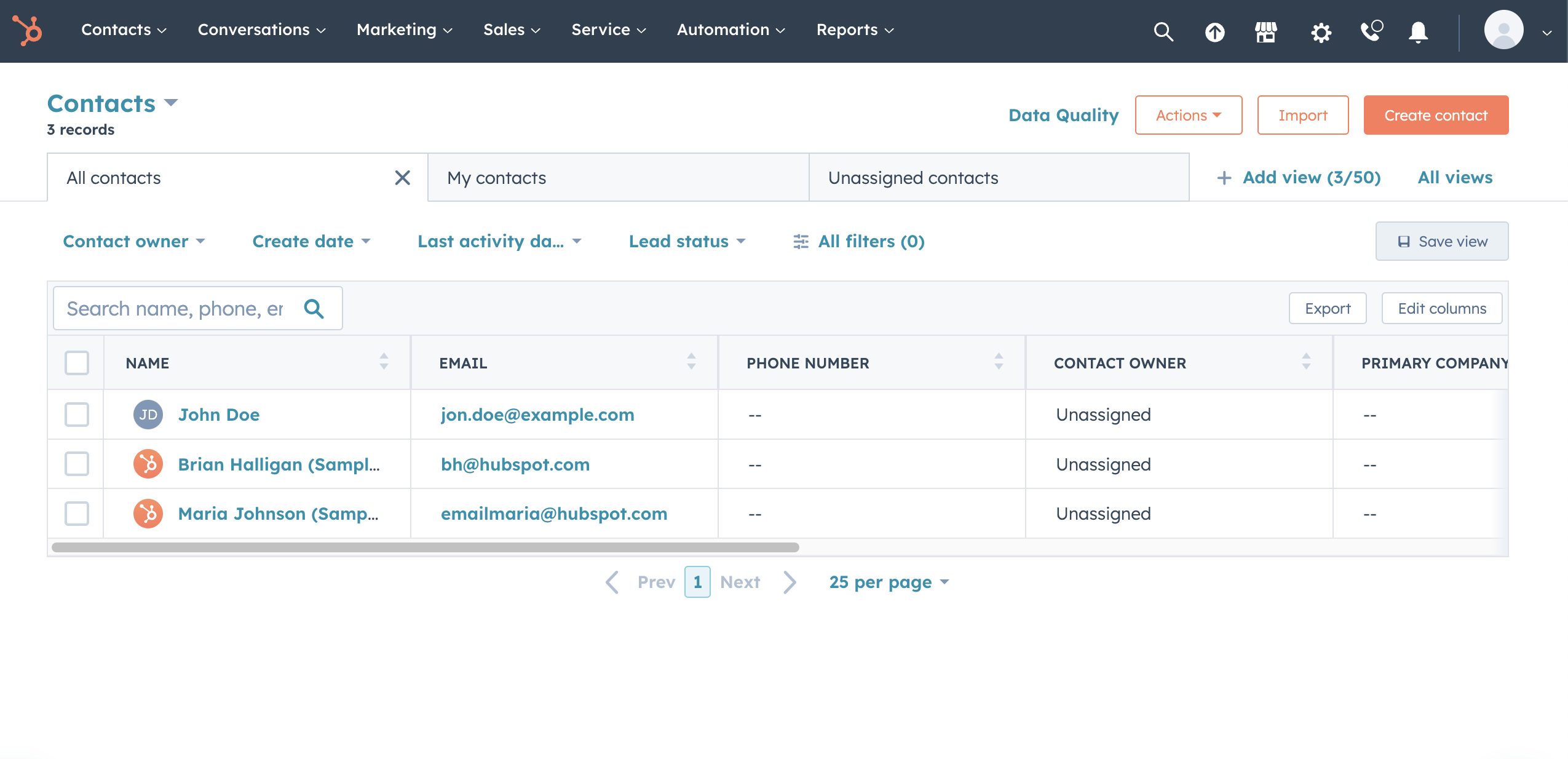Open the settings gear icon
The width and height of the screenshot is (1568, 759).
1320,31
